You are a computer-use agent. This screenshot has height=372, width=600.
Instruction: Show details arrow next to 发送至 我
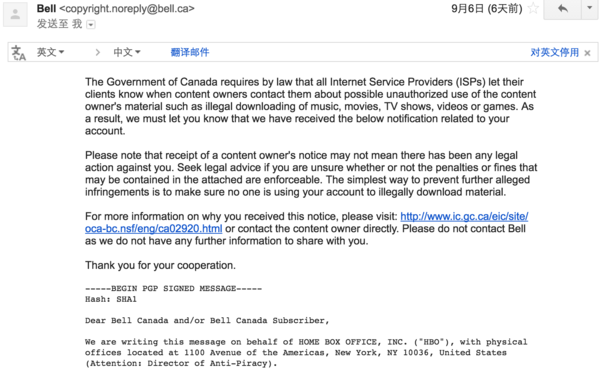click(x=91, y=25)
